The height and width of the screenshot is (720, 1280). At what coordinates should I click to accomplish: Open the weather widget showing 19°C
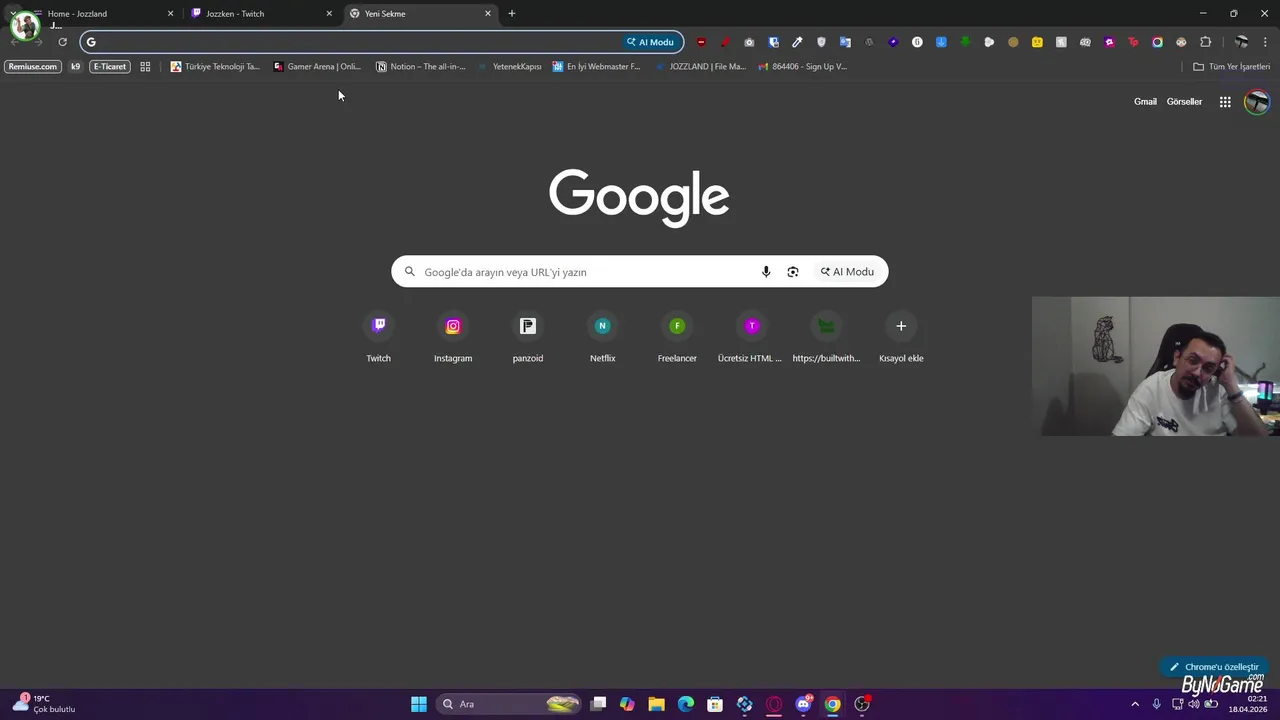45,704
